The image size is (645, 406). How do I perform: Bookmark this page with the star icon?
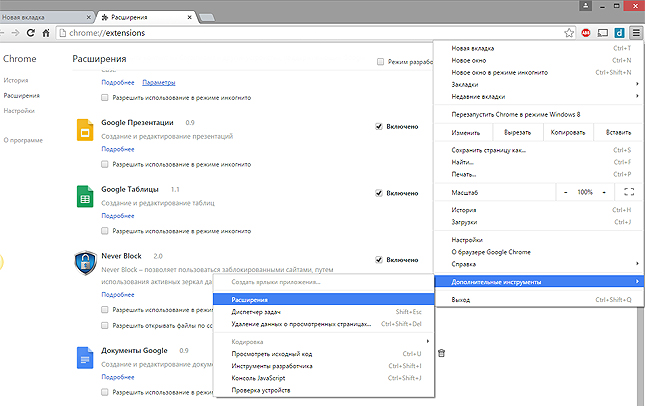point(569,32)
